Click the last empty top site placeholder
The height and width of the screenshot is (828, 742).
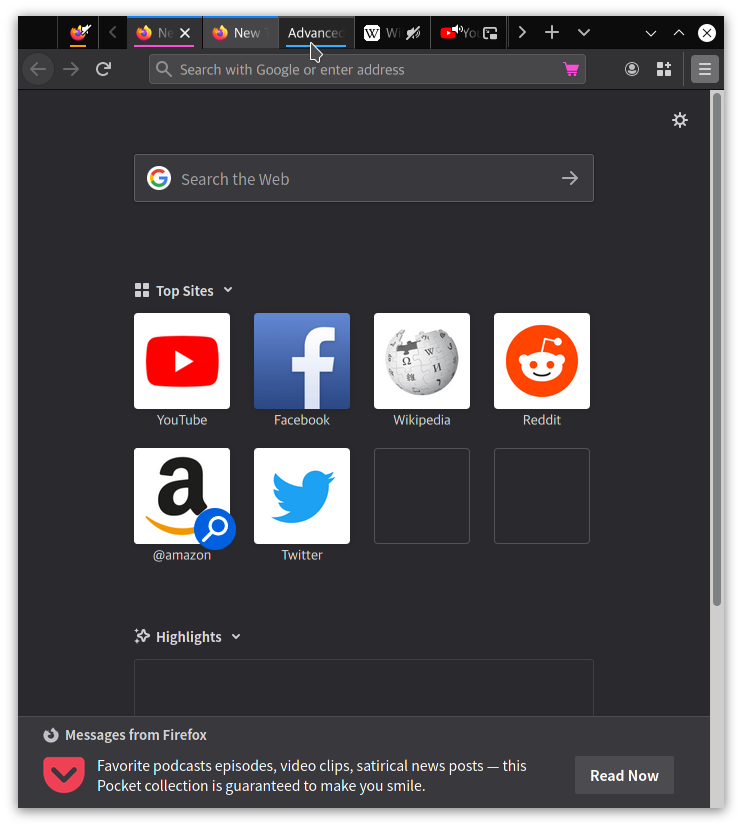542,496
